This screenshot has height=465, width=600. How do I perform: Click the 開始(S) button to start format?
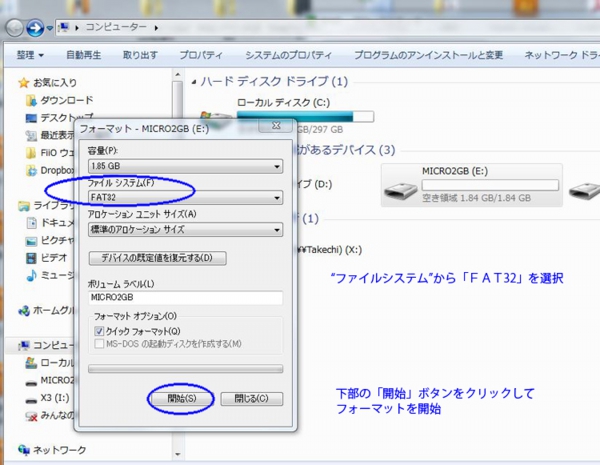[182, 398]
